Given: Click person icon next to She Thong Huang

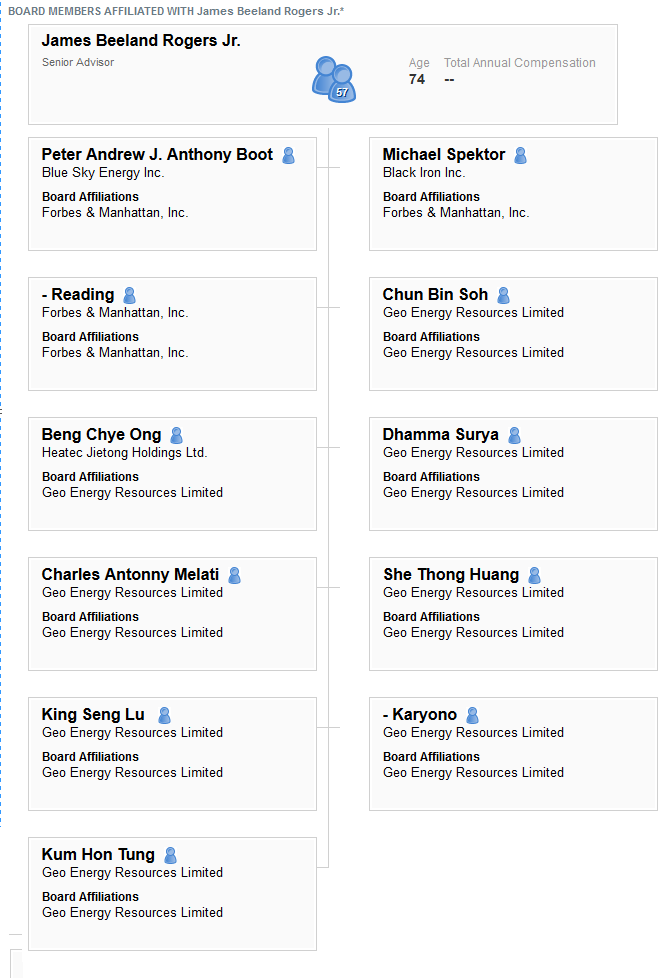Looking at the screenshot, I should (x=535, y=575).
